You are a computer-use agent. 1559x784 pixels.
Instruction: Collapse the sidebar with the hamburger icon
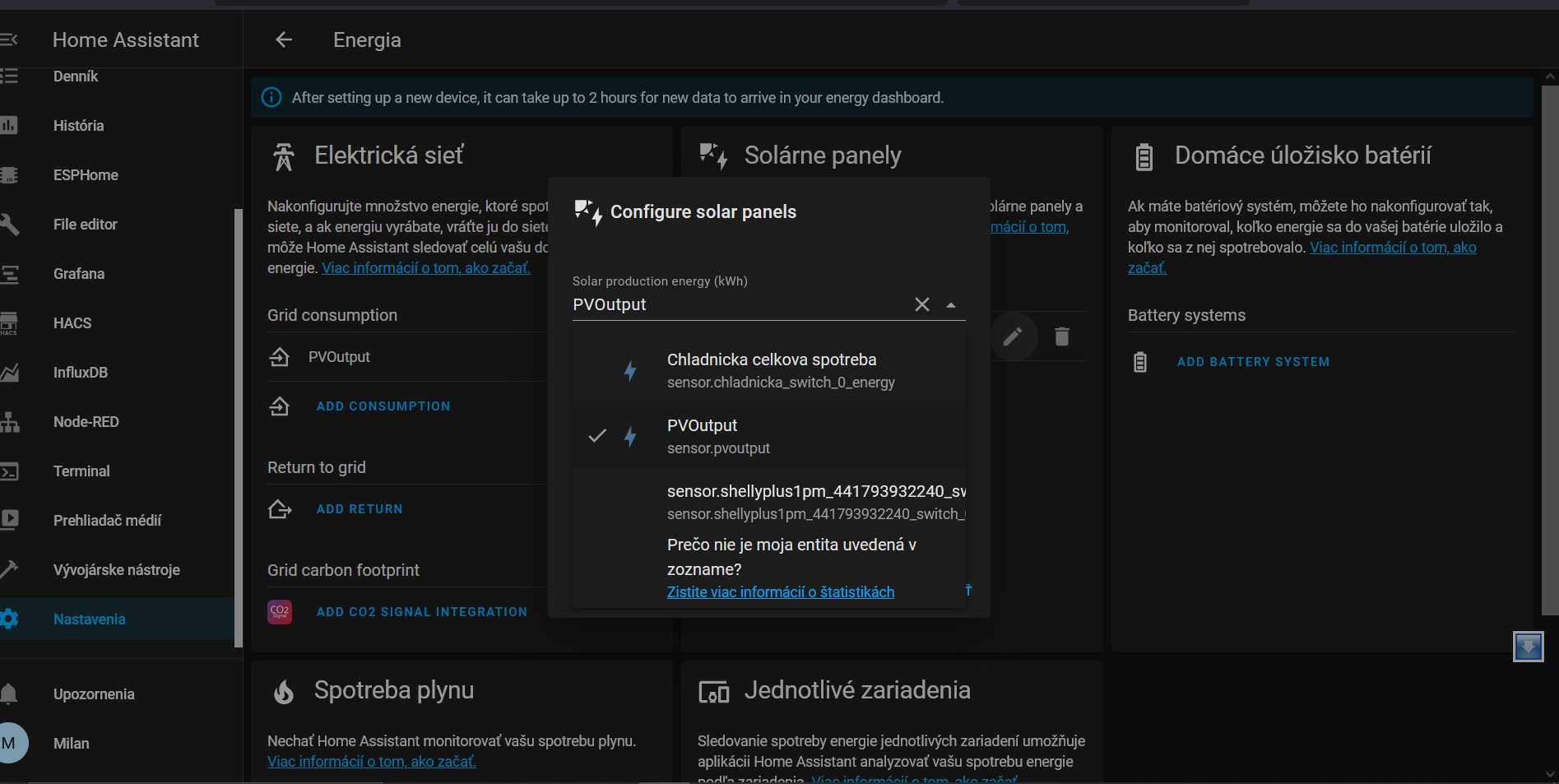8,39
